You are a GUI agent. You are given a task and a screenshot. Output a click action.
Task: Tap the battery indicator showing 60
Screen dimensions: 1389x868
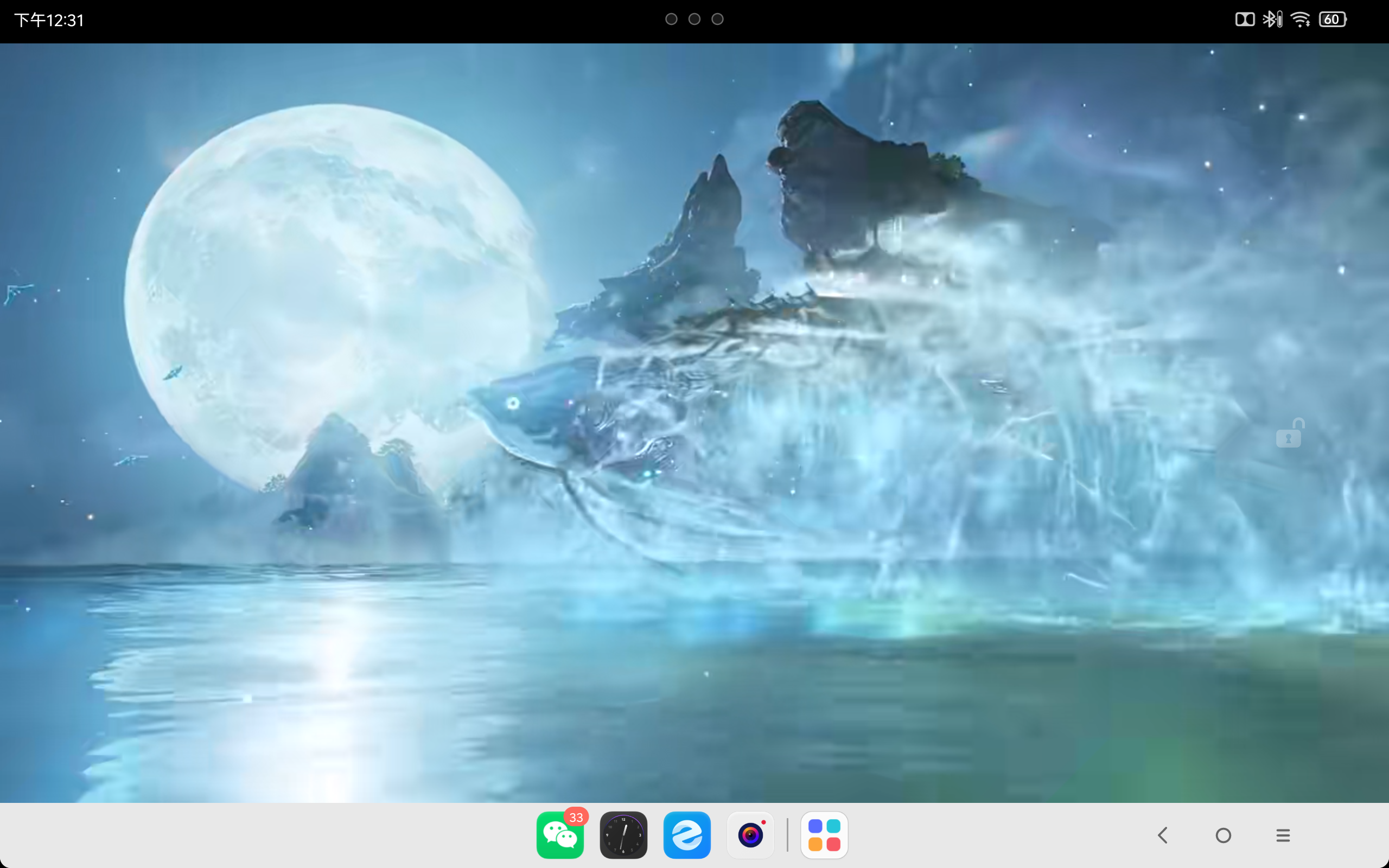[1332, 20]
